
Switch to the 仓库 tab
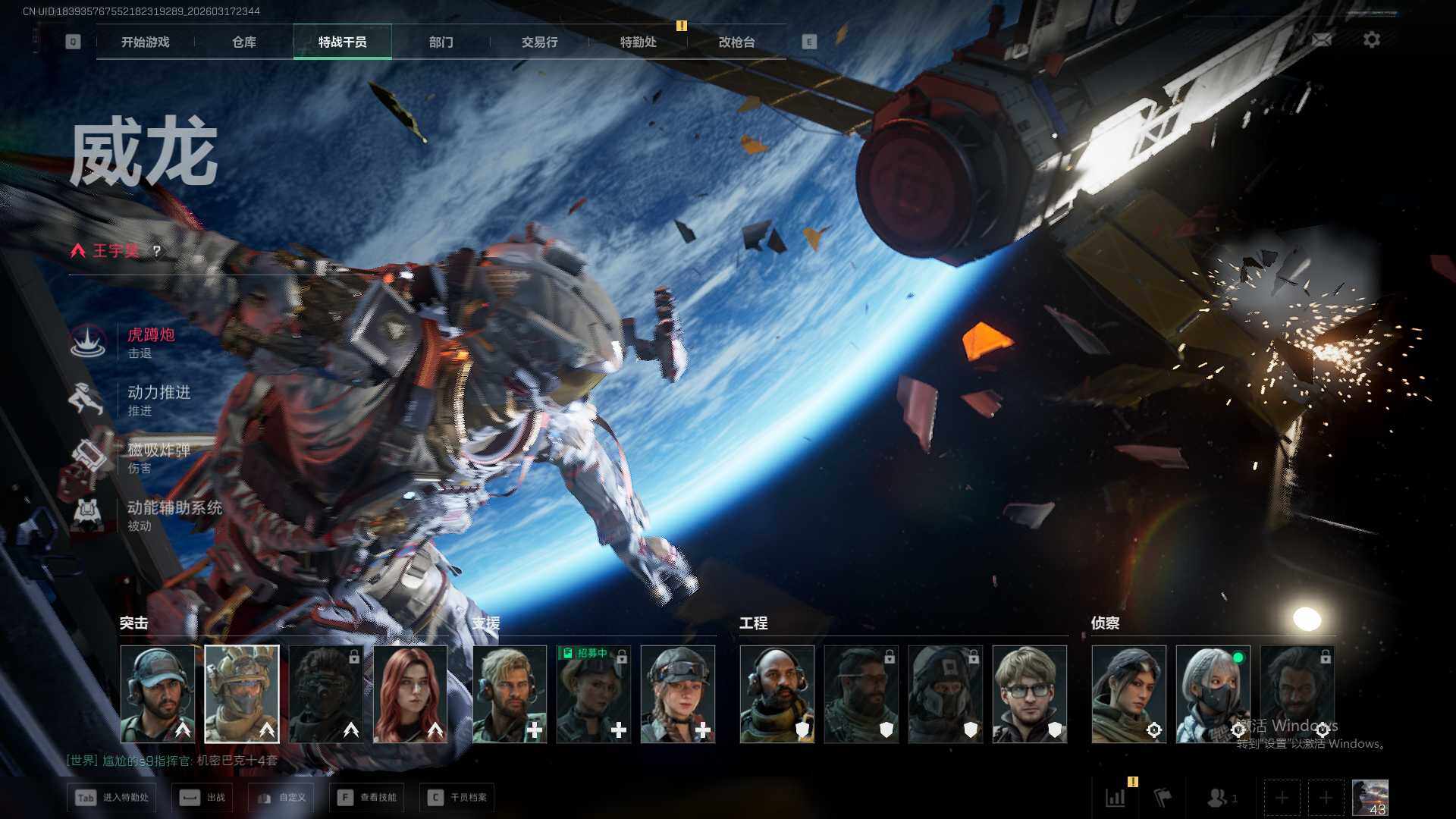coord(243,42)
